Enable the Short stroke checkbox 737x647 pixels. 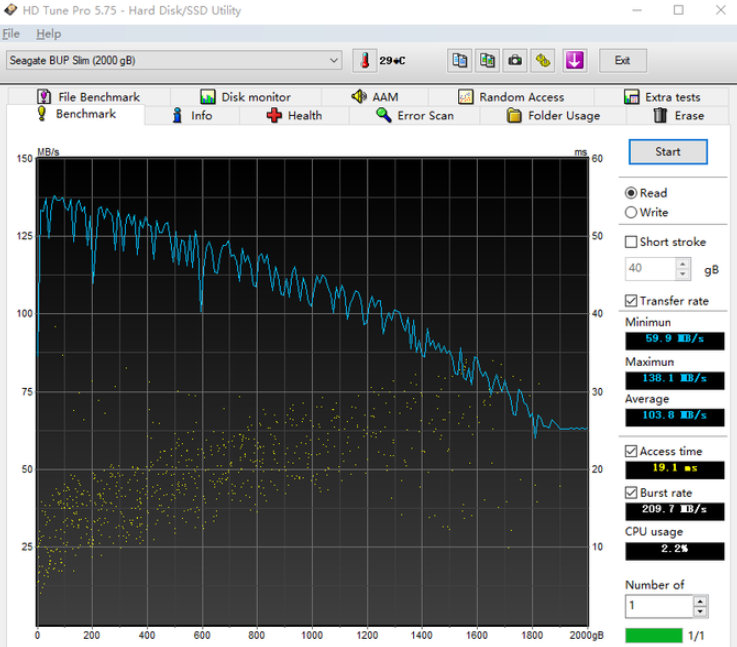tap(631, 242)
